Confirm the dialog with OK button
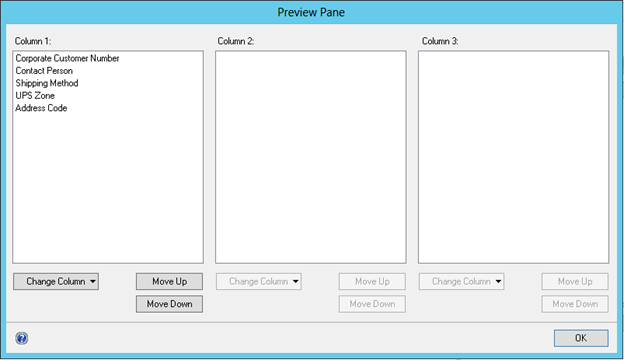 [x=581, y=338]
